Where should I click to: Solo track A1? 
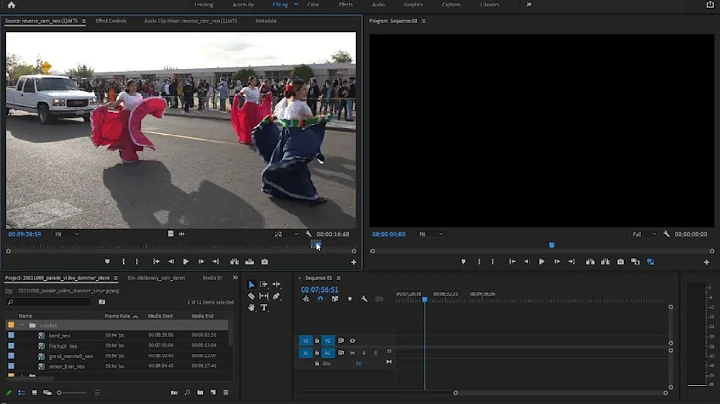click(364, 353)
